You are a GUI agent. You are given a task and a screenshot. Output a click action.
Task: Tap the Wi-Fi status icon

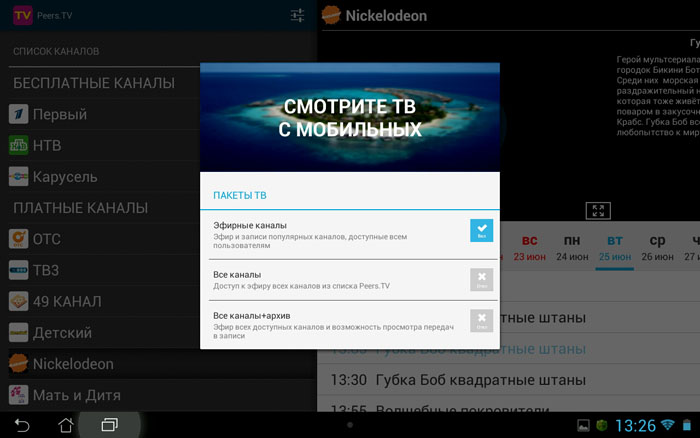coord(668,425)
